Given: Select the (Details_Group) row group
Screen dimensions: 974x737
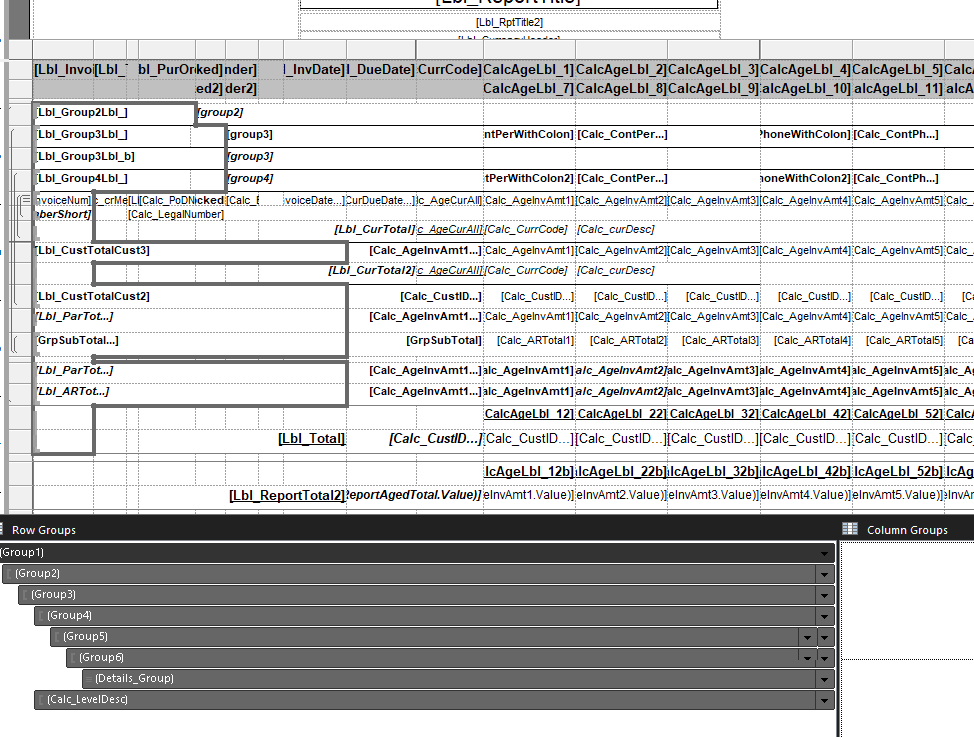Looking at the screenshot, I should pos(458,679).
